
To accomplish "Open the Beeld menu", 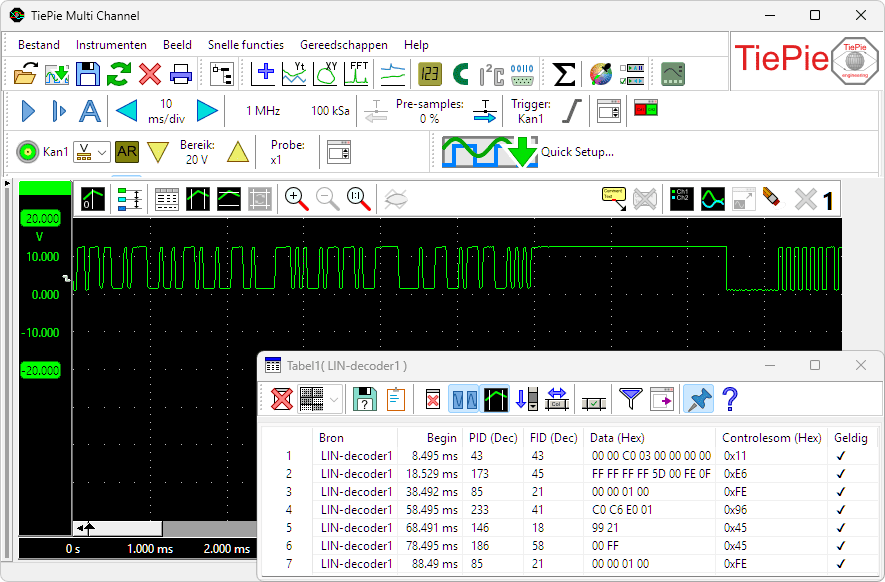I will click(x=177, y=45).
